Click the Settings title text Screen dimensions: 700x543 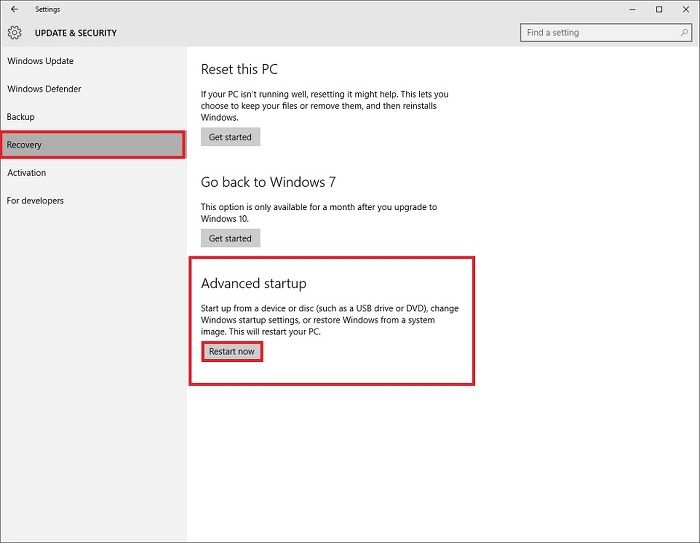[48, 9]
